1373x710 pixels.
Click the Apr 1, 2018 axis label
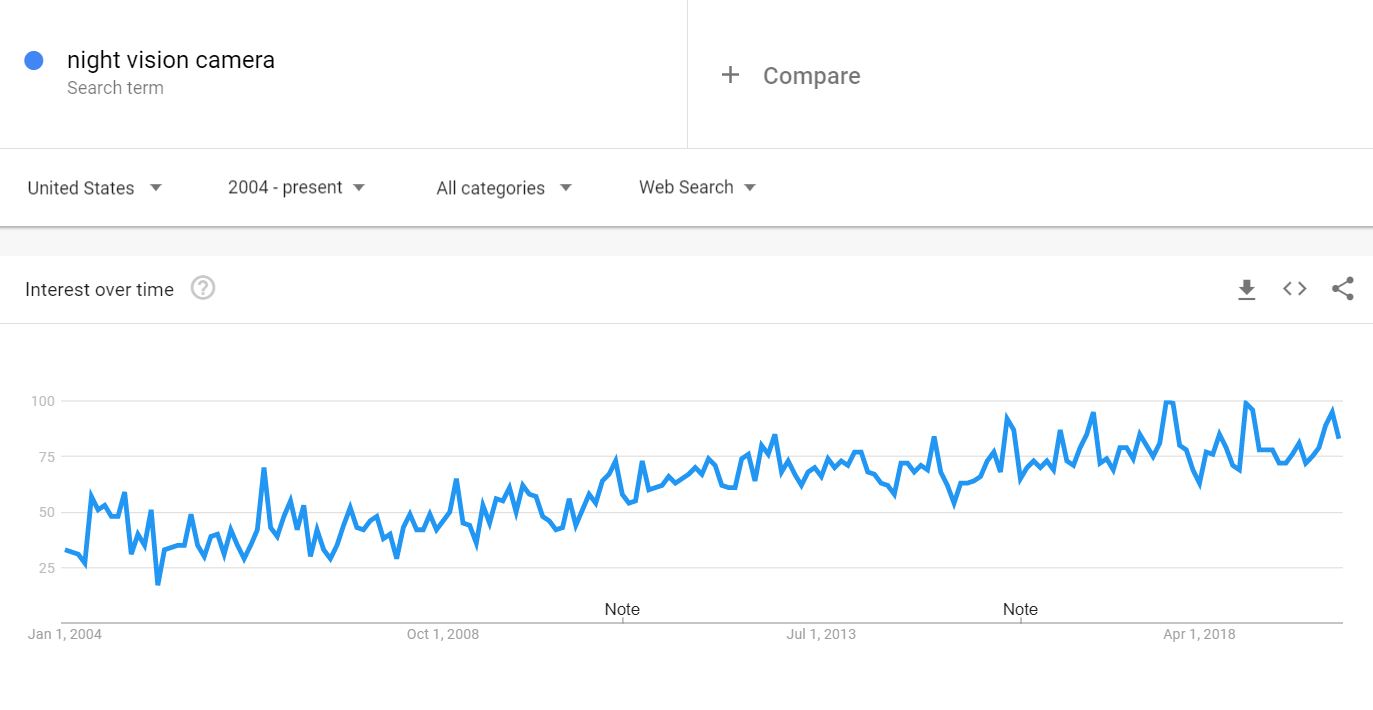coord(1199,634)
